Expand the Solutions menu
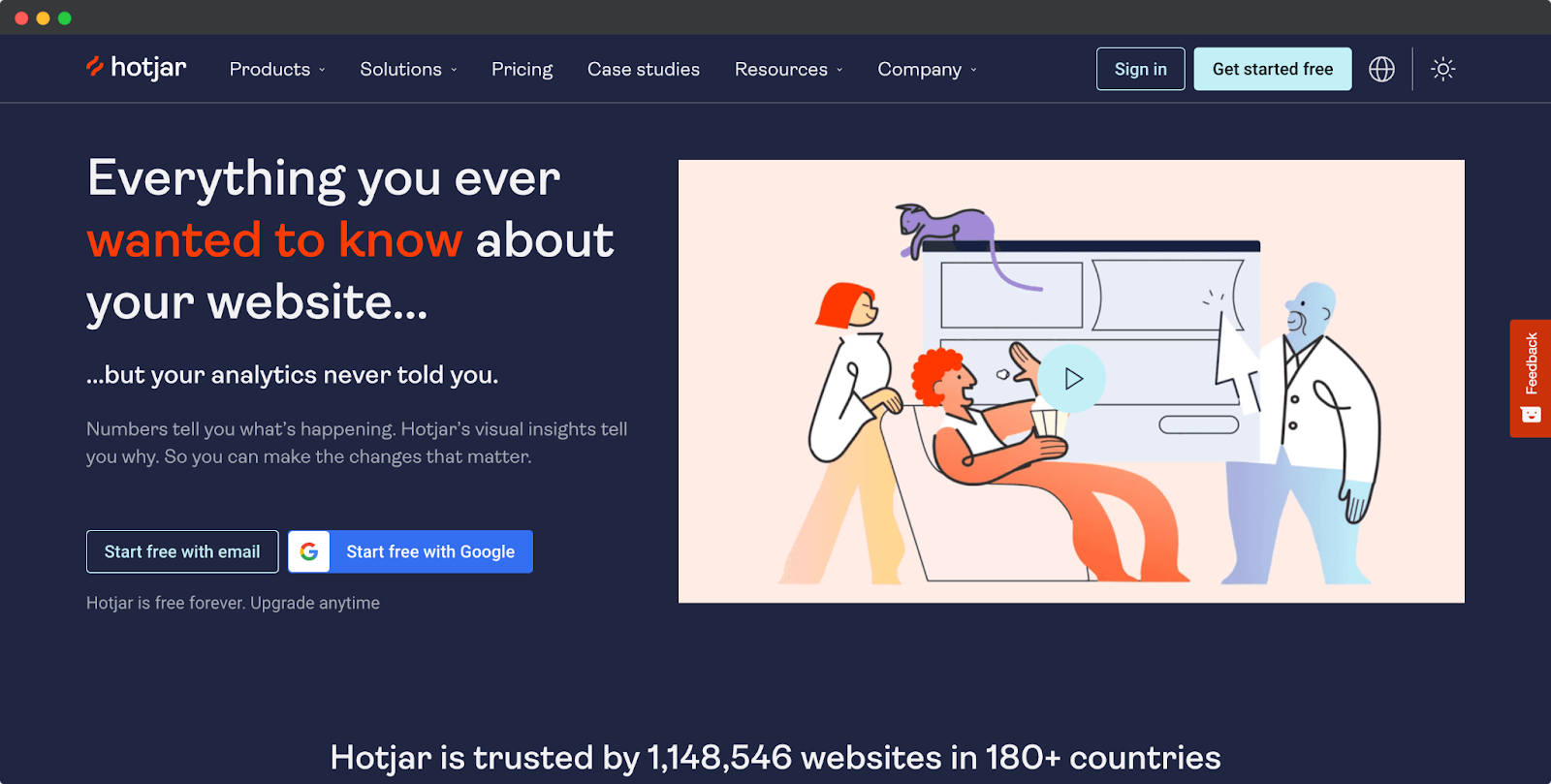Image resolution: width=1551 pixels, height=784 pixels. click(x=408, y=69)
